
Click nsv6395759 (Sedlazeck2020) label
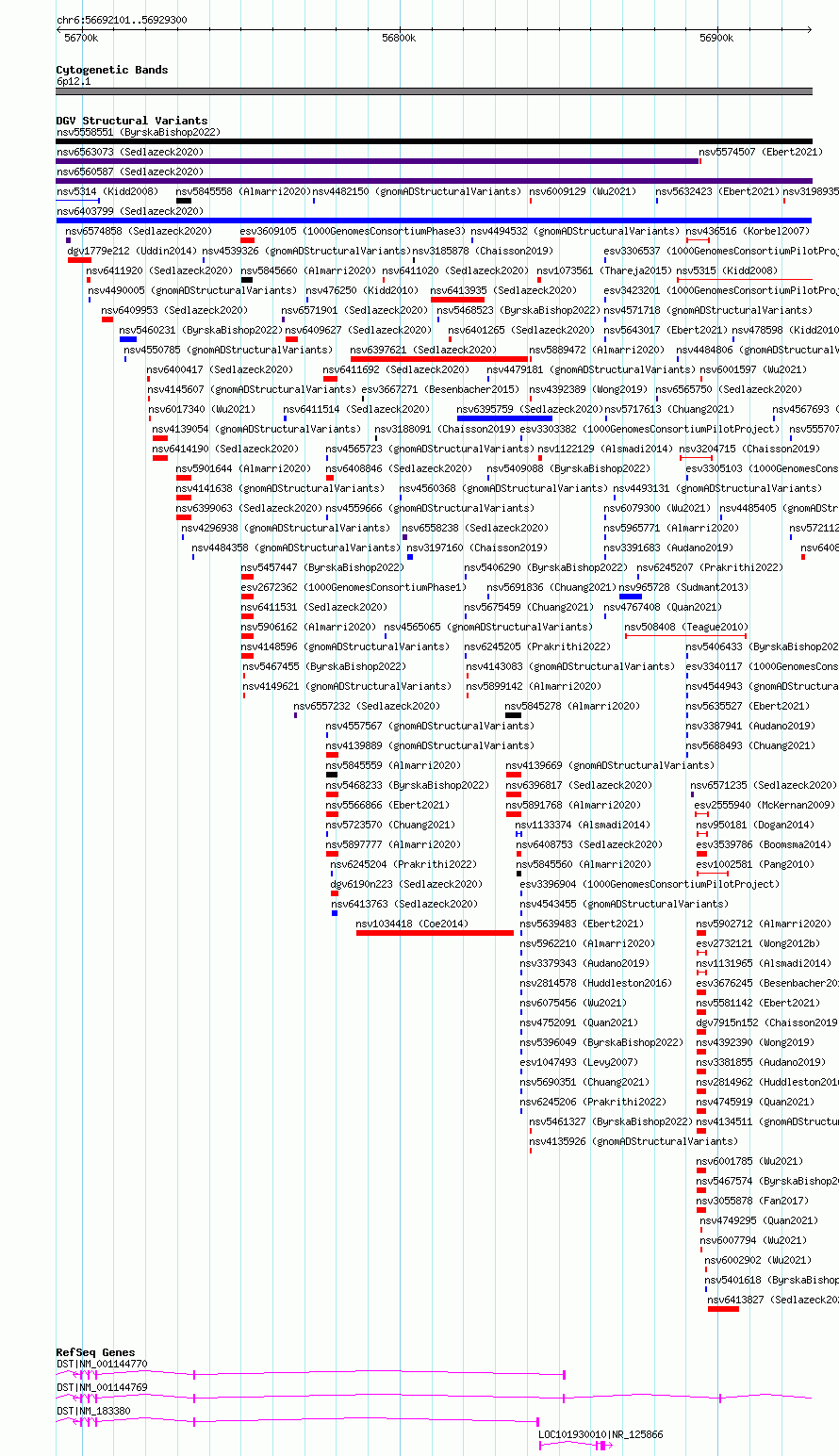click(530, 409)
